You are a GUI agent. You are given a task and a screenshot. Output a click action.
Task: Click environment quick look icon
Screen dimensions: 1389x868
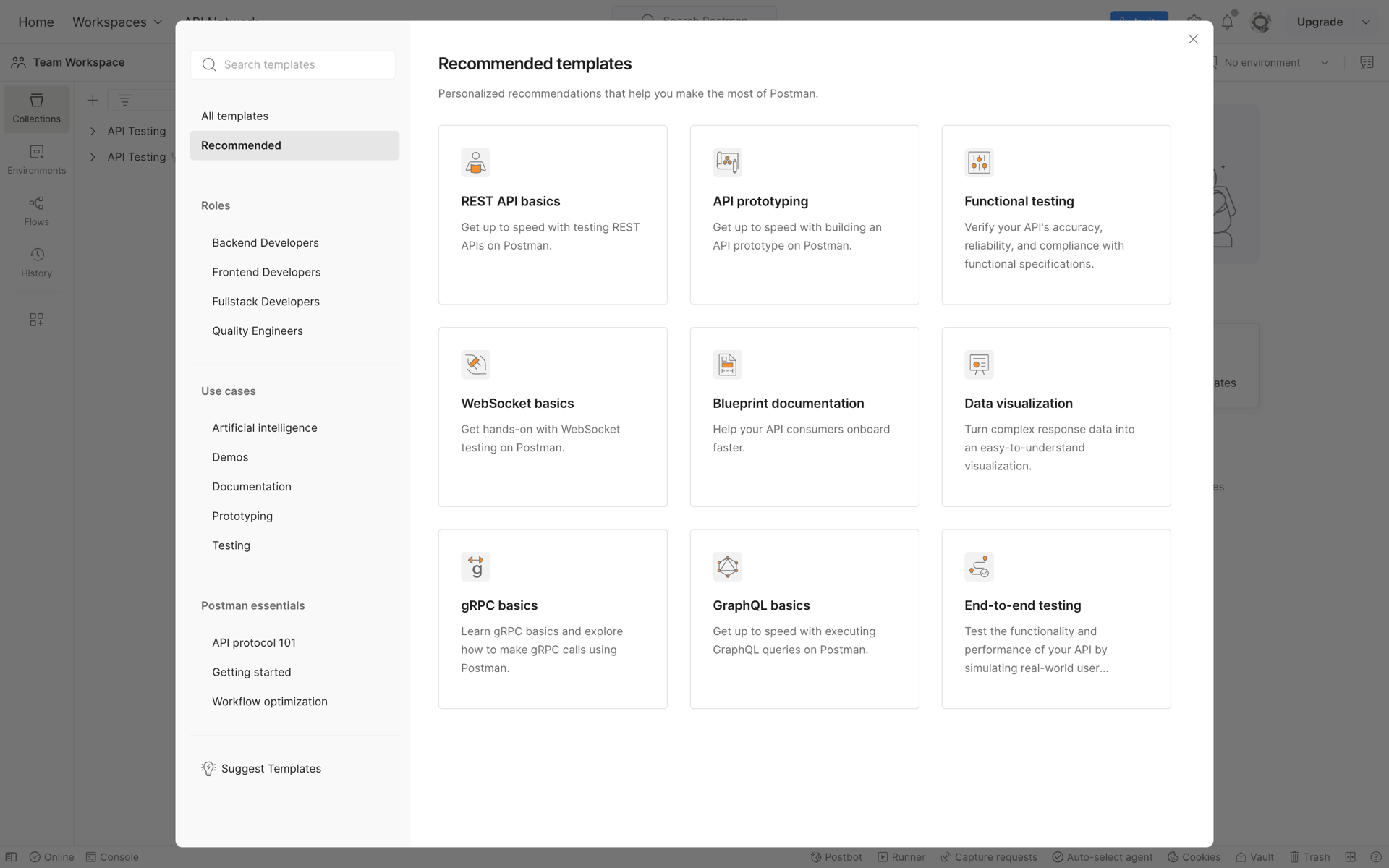[x=1367, y=62]
